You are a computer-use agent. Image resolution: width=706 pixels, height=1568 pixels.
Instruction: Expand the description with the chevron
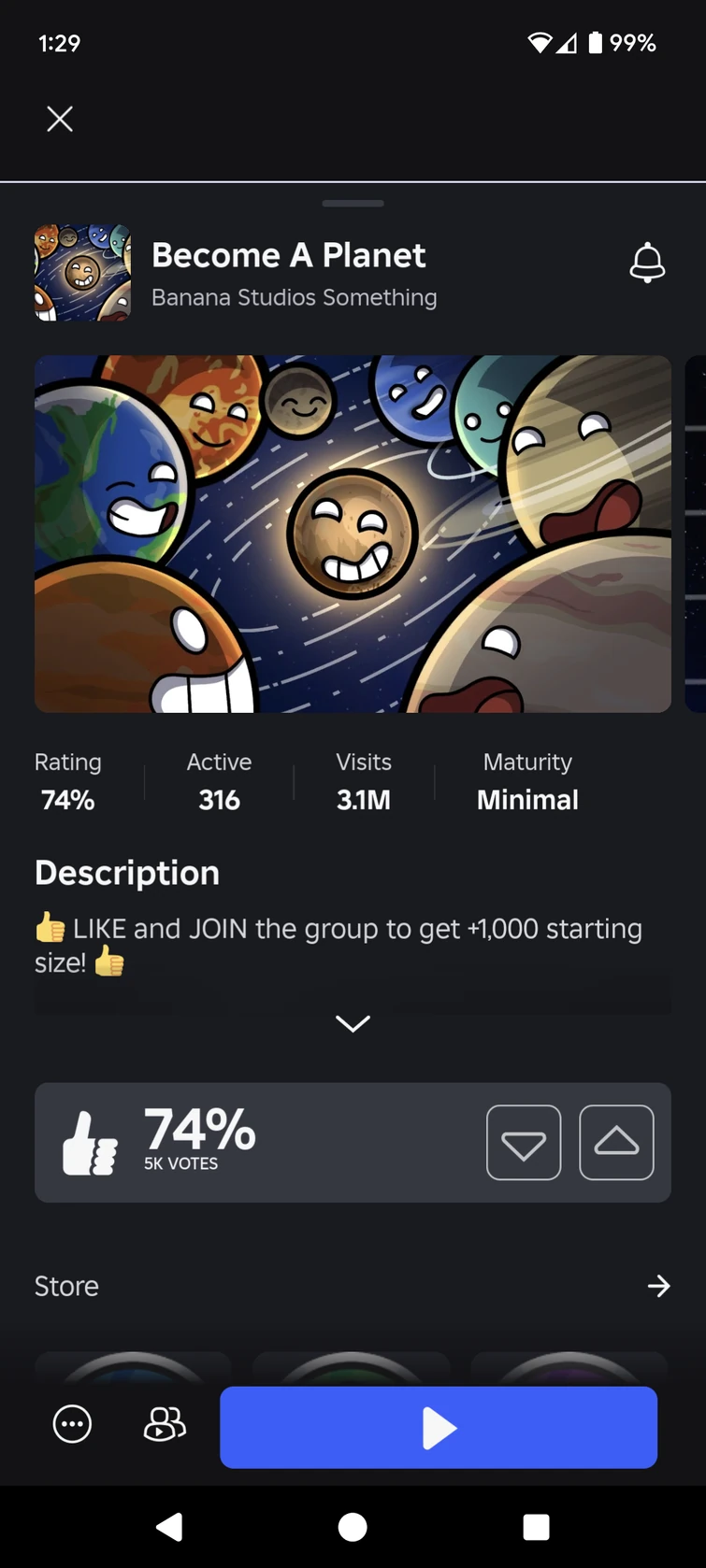click(353, 1023)
